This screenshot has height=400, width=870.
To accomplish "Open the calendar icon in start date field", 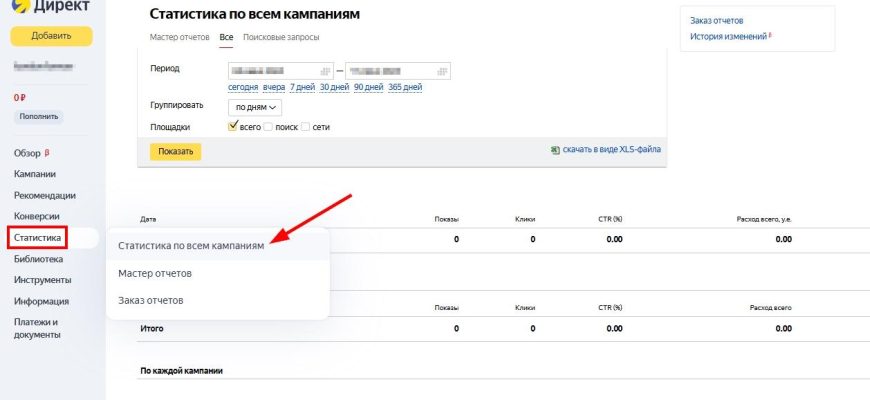I will click(325, 71).
